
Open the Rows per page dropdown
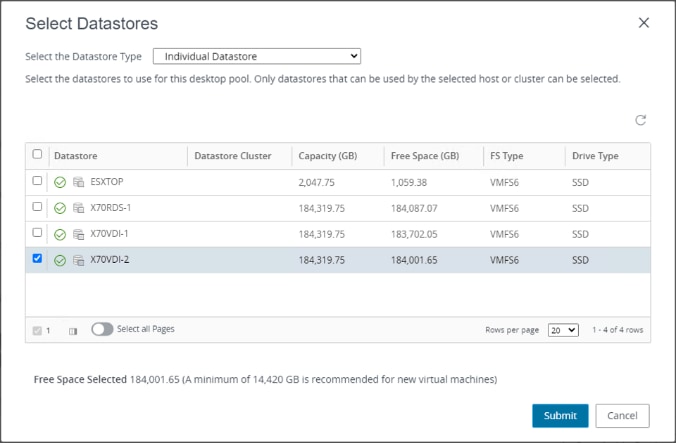[563, 330]
